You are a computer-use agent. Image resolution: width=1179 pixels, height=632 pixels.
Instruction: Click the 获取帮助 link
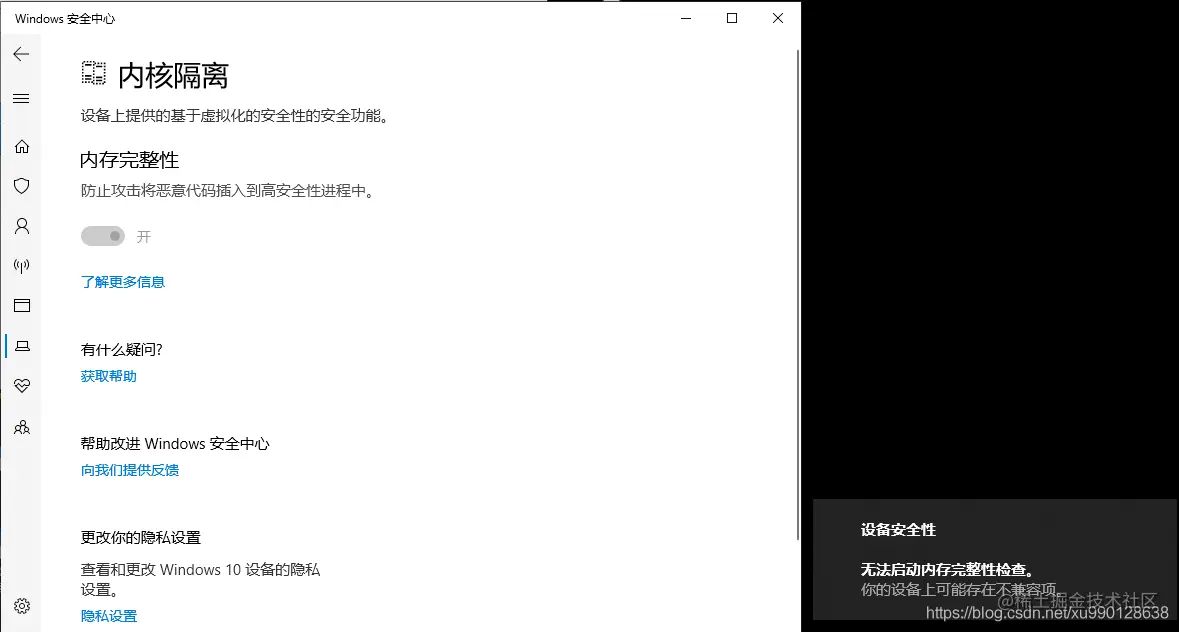pyautogui.click(x=108, y=376)
